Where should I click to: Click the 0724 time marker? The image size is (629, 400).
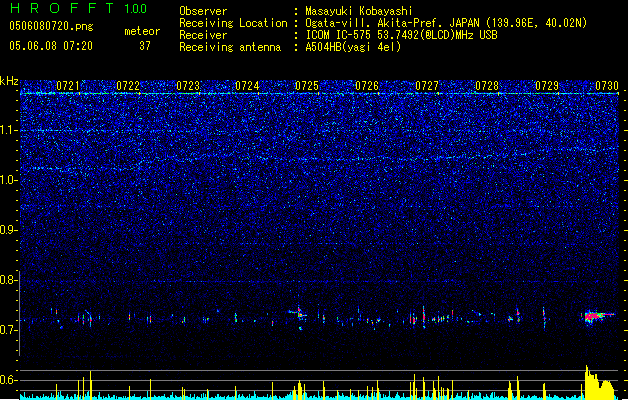pos(248,86)
